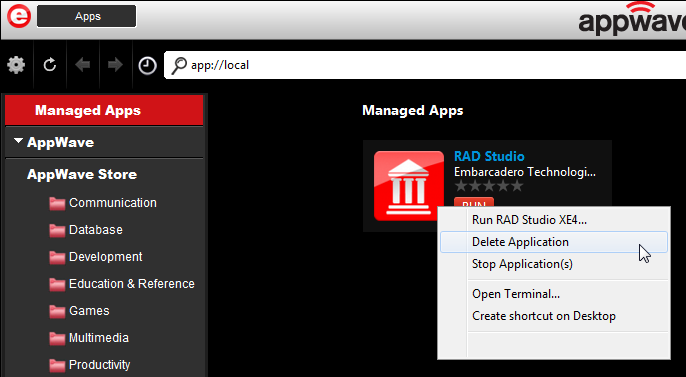Select Delete Application from context menu
The width and height of the screenshot is (686, 377).
[x=554, y=242]
